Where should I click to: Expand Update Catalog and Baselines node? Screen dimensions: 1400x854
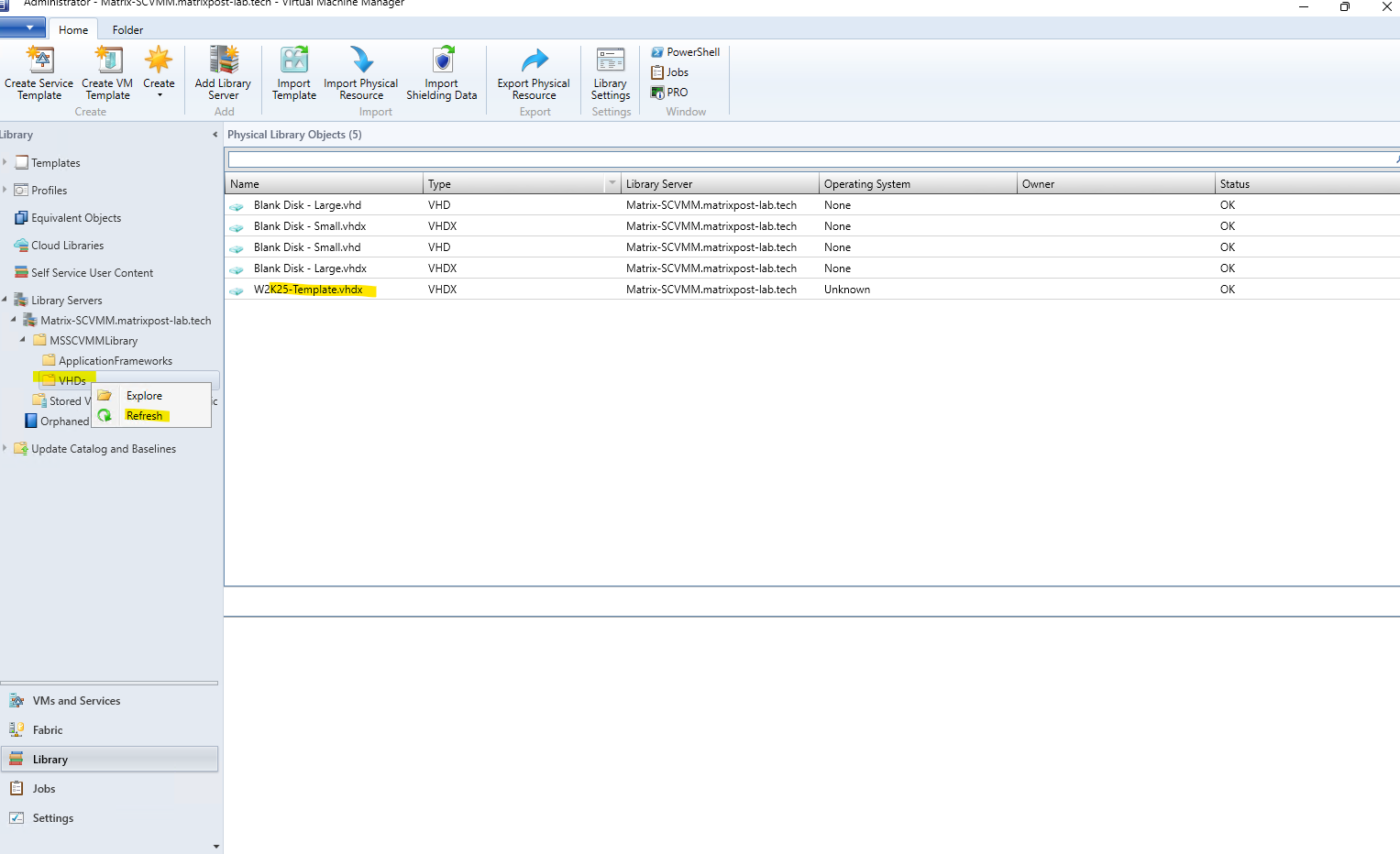(x=6, y=448)
